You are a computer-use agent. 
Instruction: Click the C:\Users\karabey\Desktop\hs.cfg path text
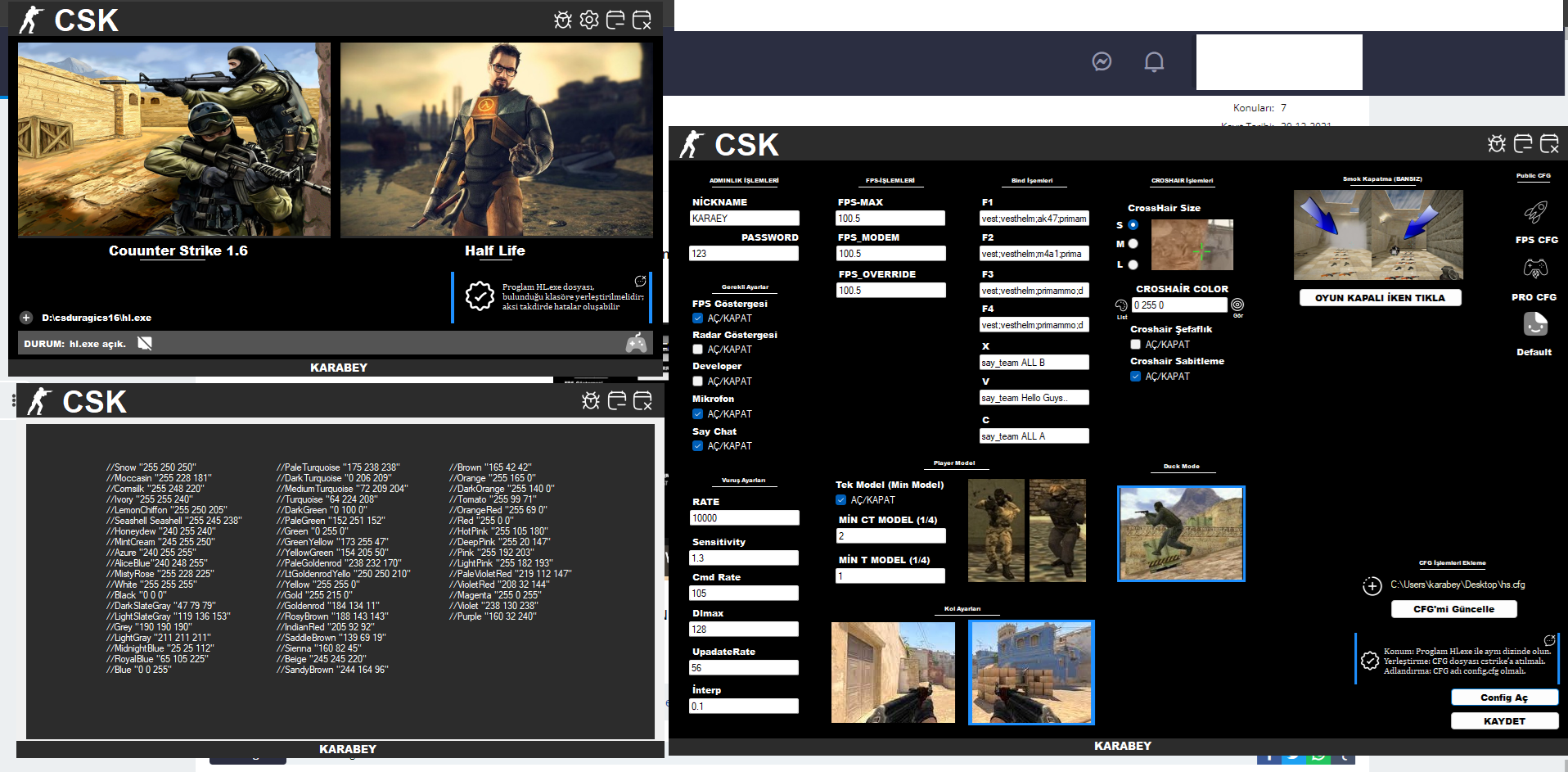pos(1458,585)
